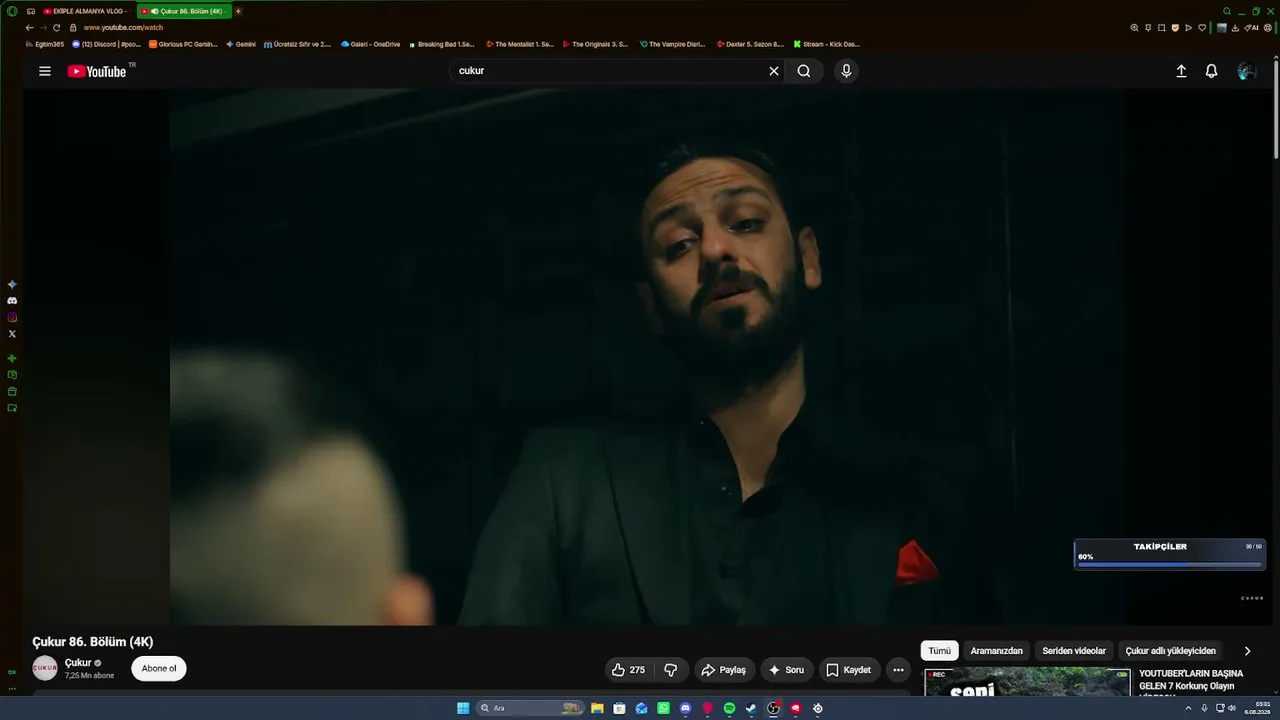The height and width of the screenshot is (720, 1280).
Task: Open the Discord icon in browser sidebar
Action: (12, 300)
